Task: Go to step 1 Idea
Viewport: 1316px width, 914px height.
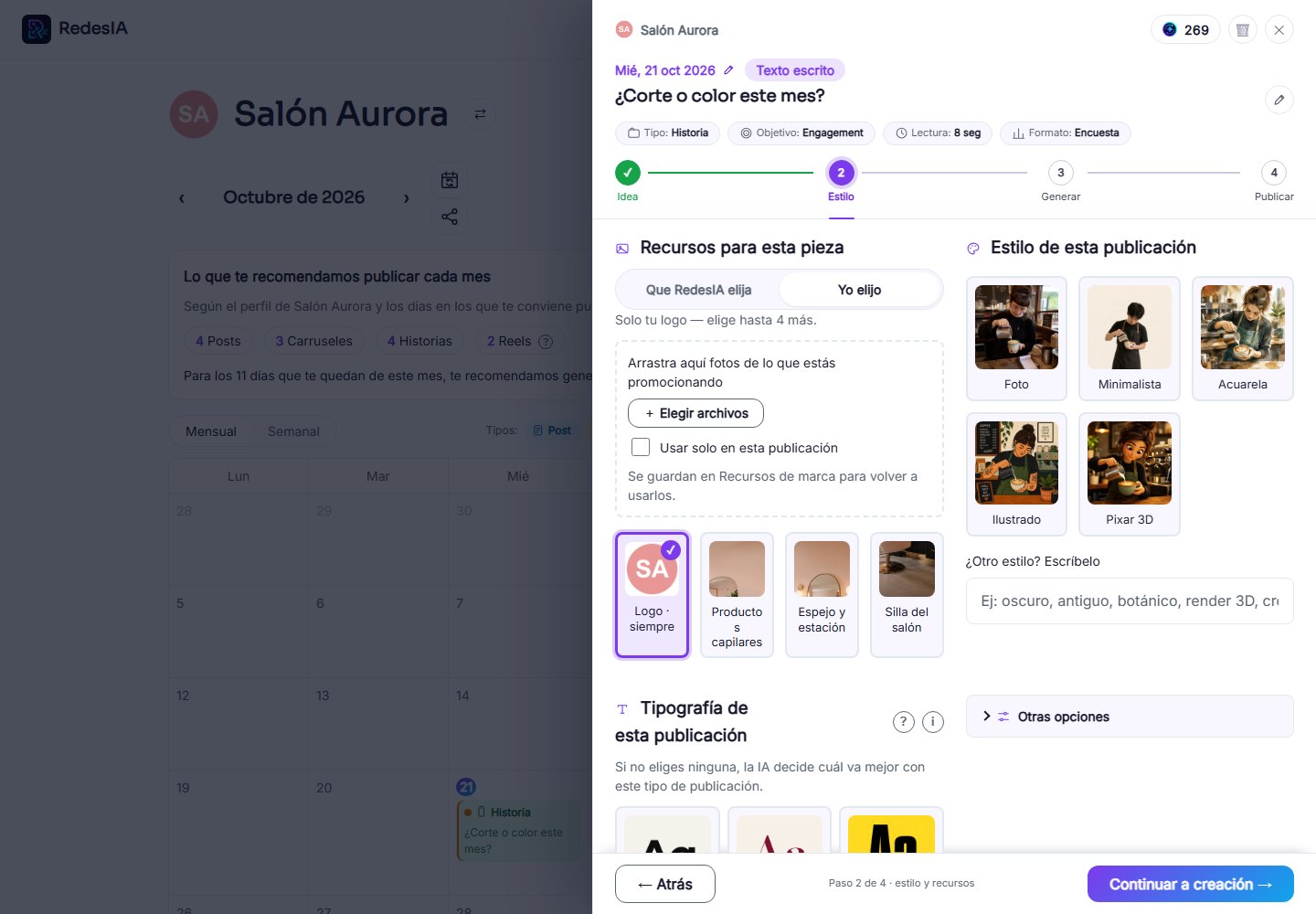Action: [x=628, y=181]
